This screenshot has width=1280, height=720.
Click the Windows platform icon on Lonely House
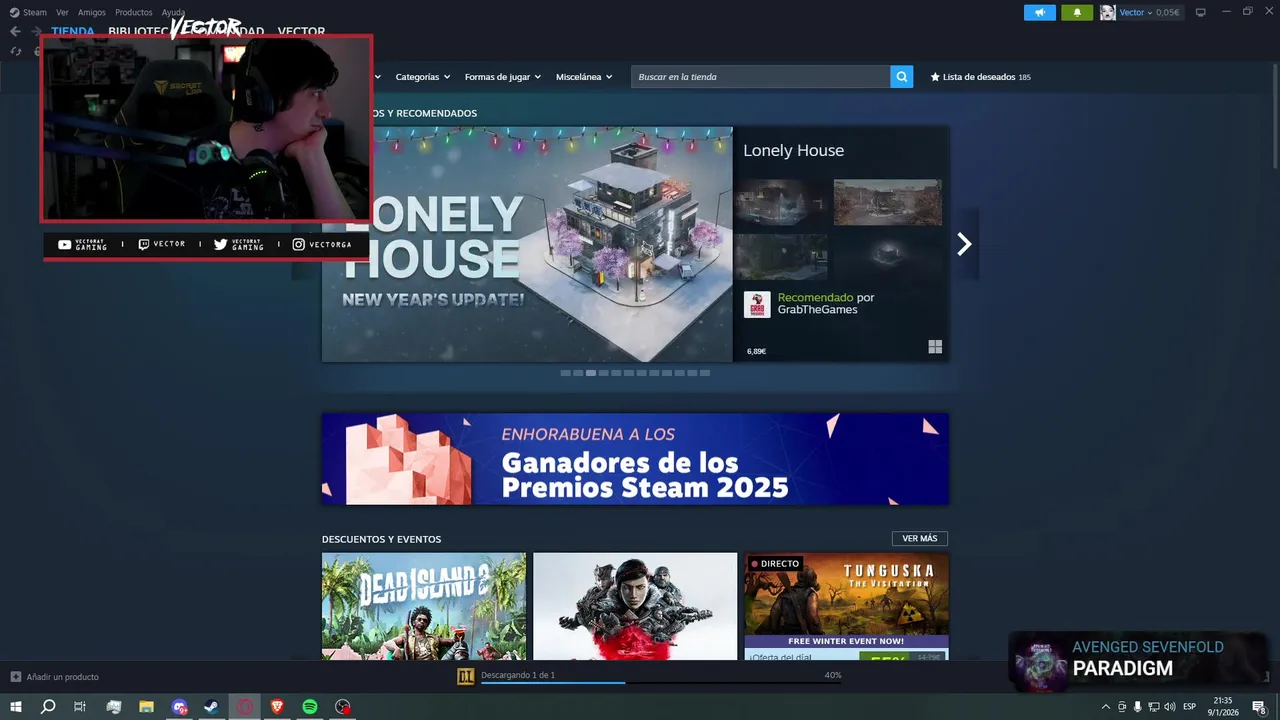pos(935,347)
